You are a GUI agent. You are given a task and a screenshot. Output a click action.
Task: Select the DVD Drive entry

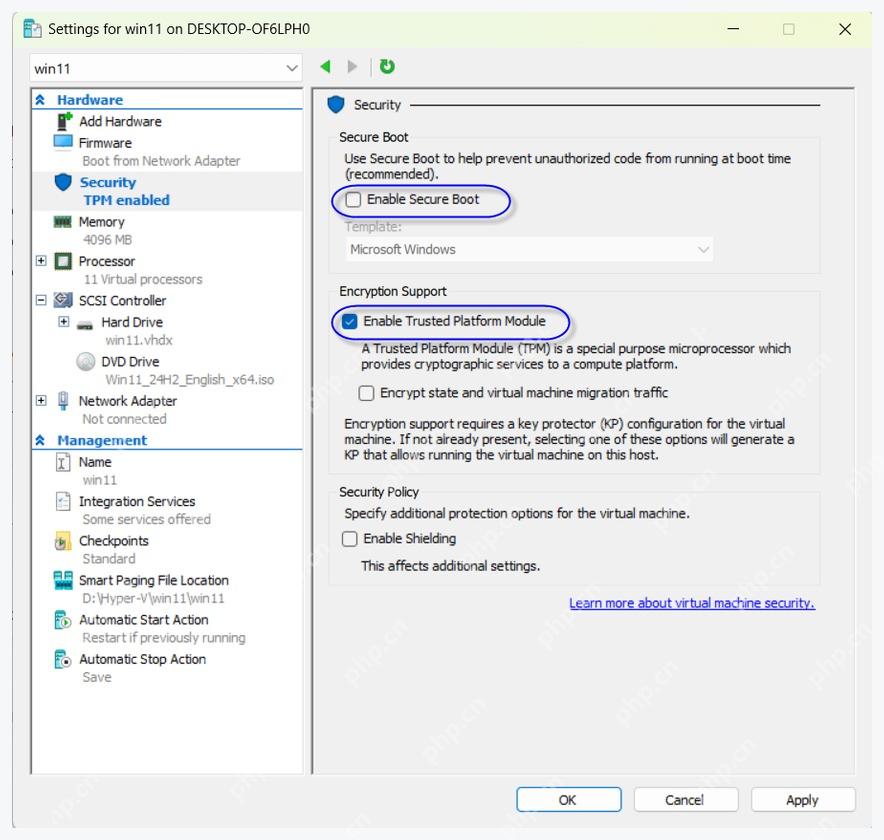(130, 362)
